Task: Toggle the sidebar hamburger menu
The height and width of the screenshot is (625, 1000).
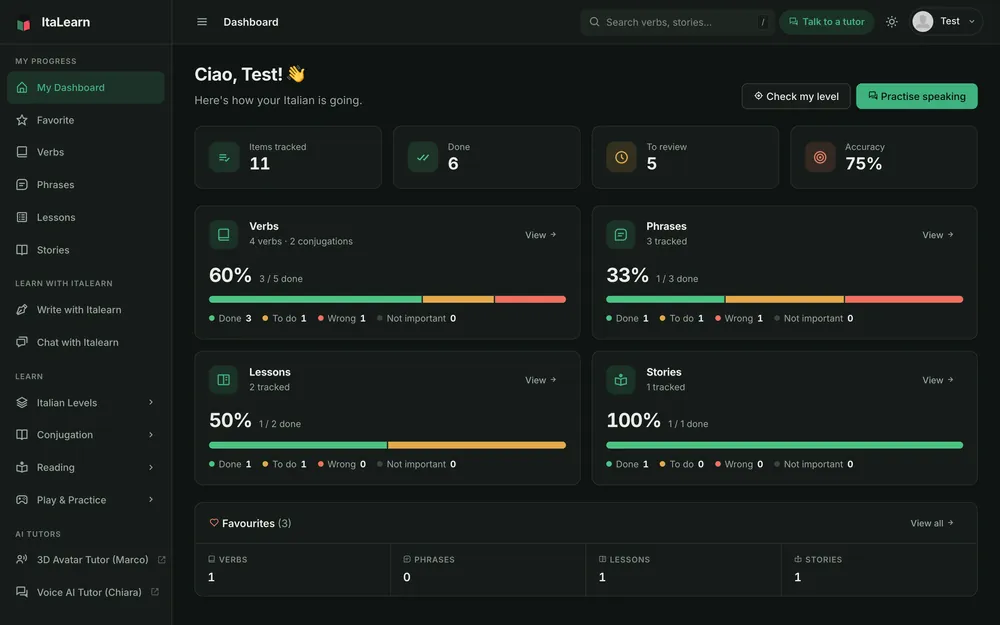Action: point(202,22)
